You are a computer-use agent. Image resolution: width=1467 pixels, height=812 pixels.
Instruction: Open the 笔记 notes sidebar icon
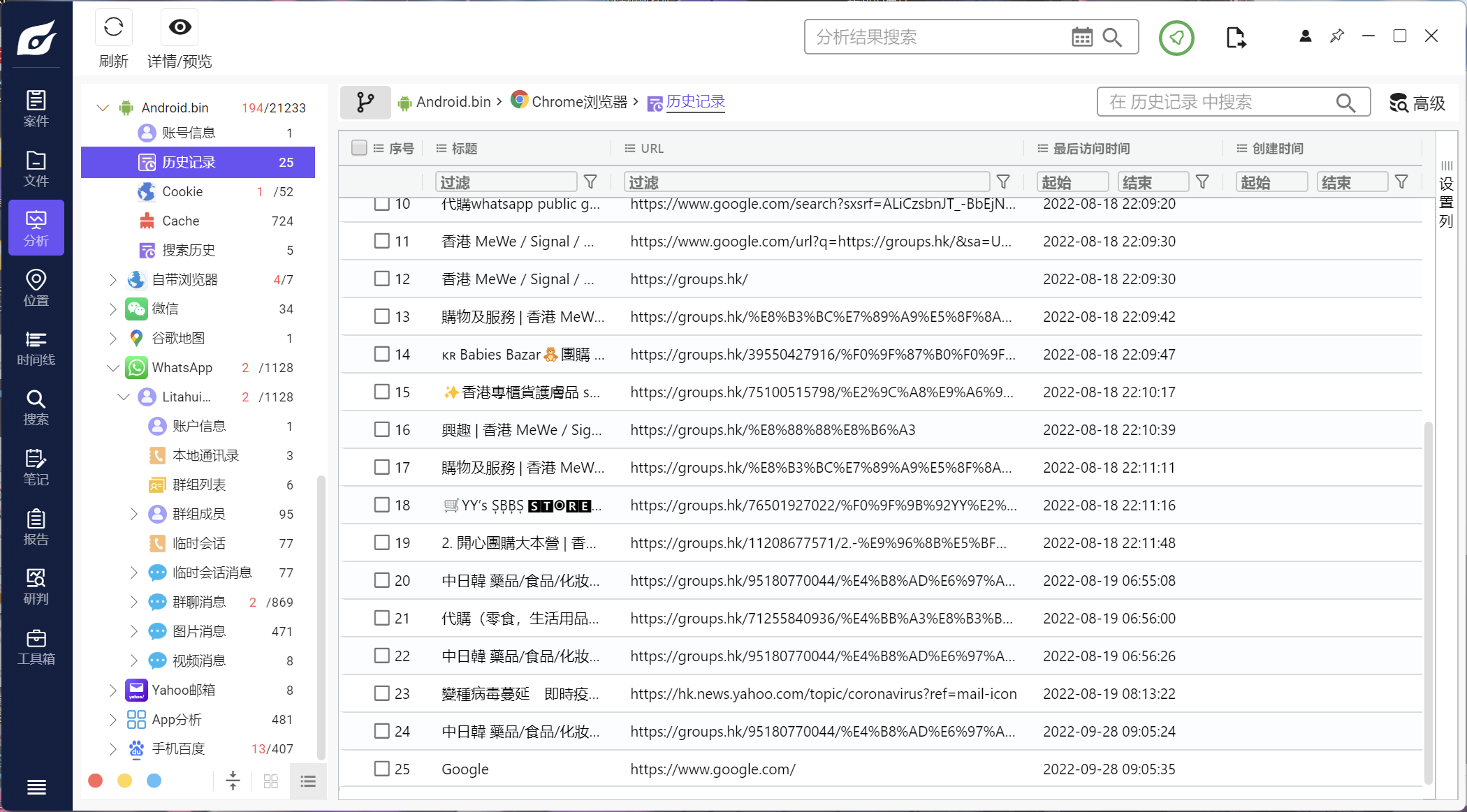[36, 467]
